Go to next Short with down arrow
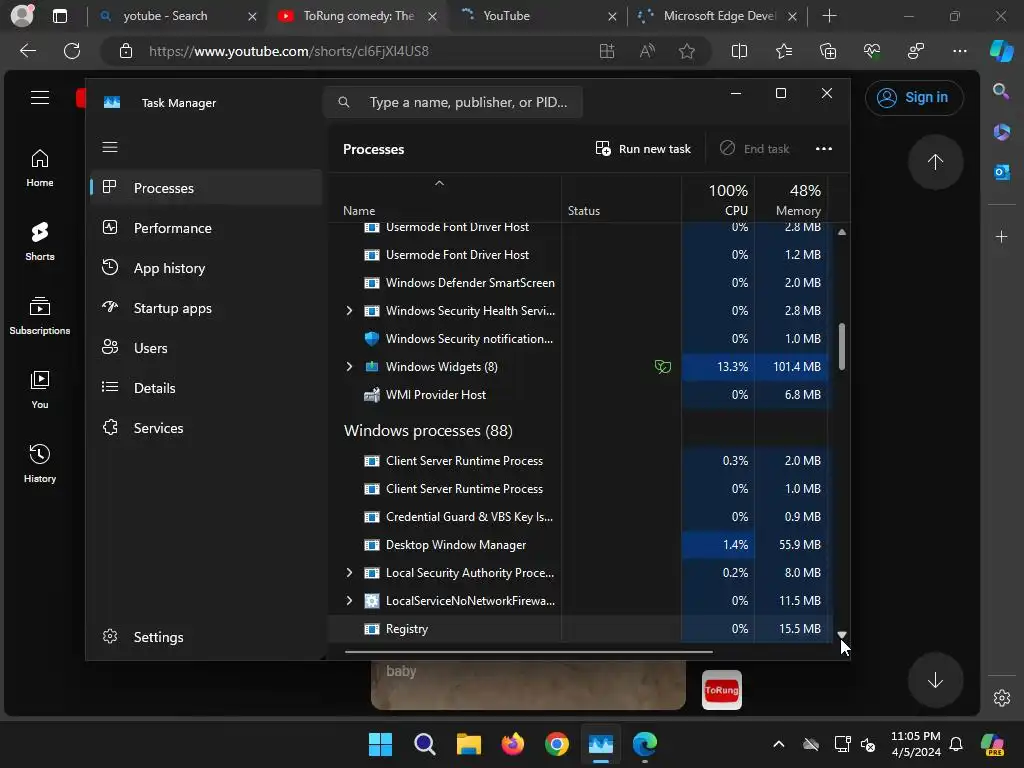 [x=935, y=680]
